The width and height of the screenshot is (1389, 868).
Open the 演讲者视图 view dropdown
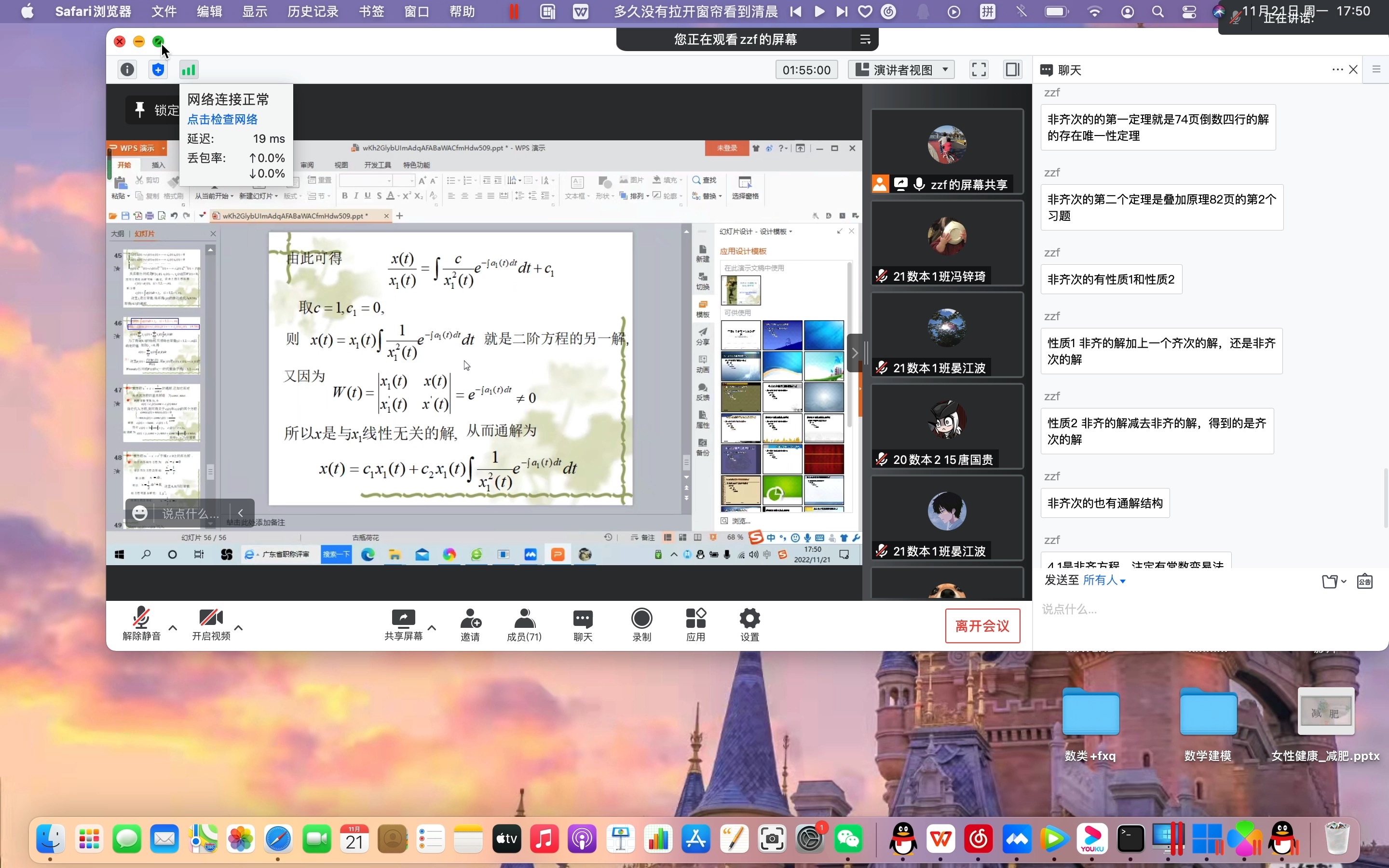point(901,69)
